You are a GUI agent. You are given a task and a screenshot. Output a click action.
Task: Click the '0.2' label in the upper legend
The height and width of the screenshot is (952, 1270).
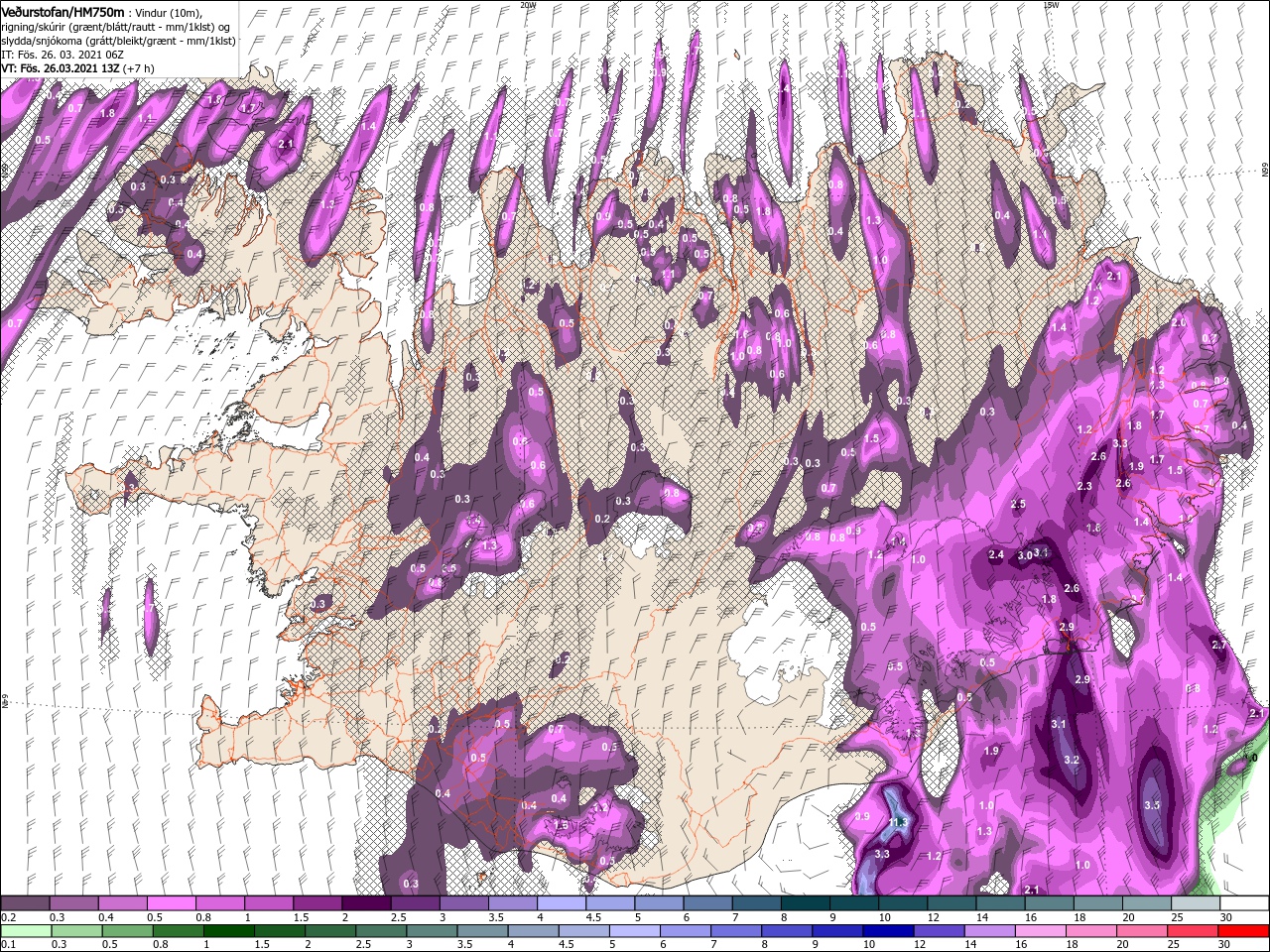coord(8,917)
